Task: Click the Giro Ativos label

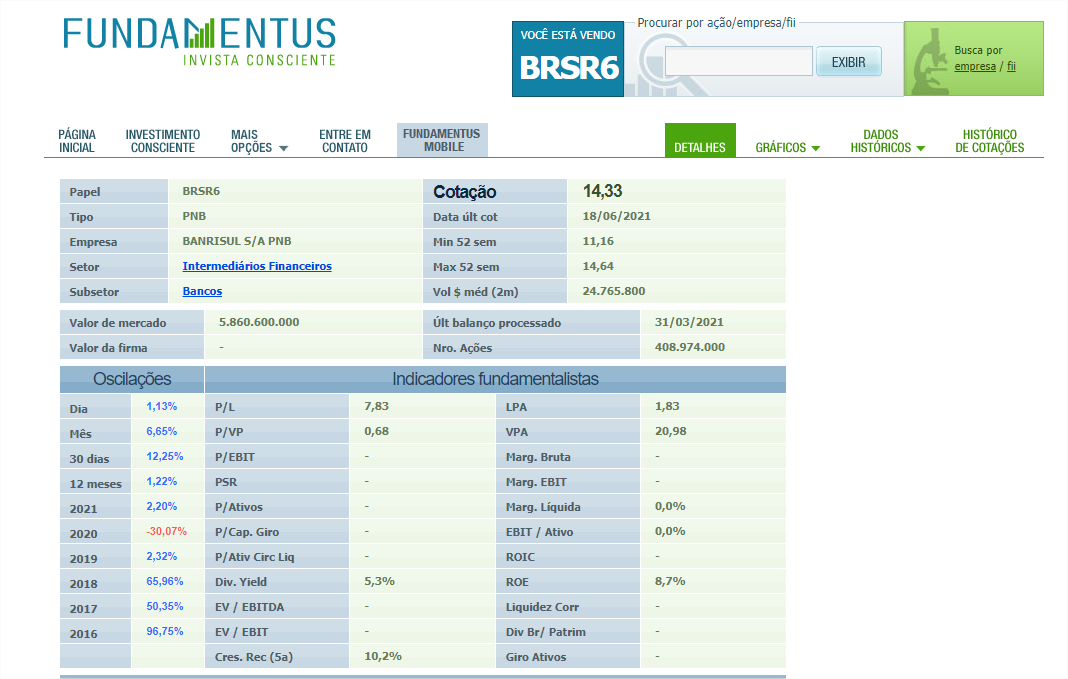Action: tap(535, 657)
